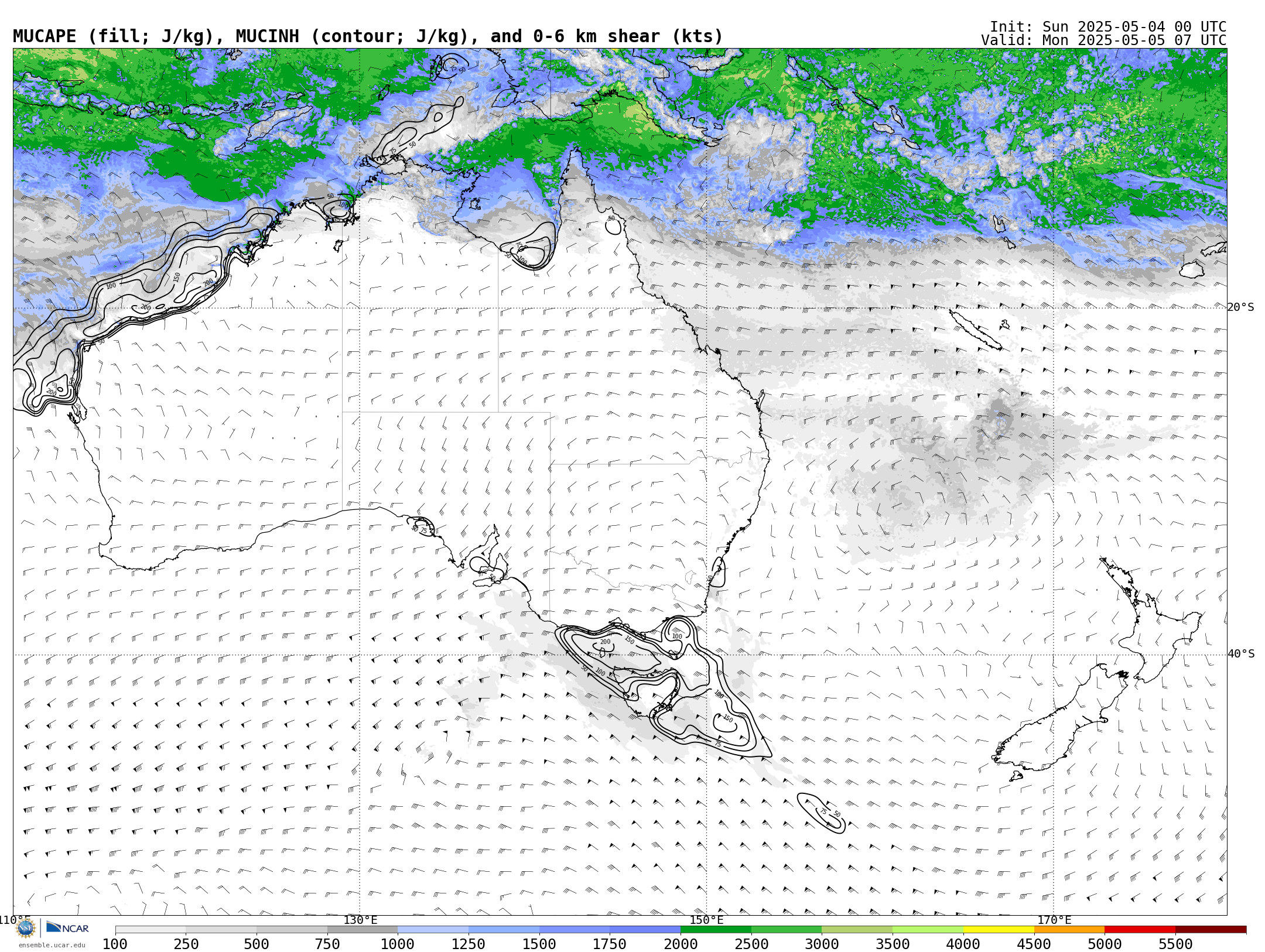The image size is (1265, 952).
Task: Click the colorbar label 1250
Action: [x=469, y=944]
